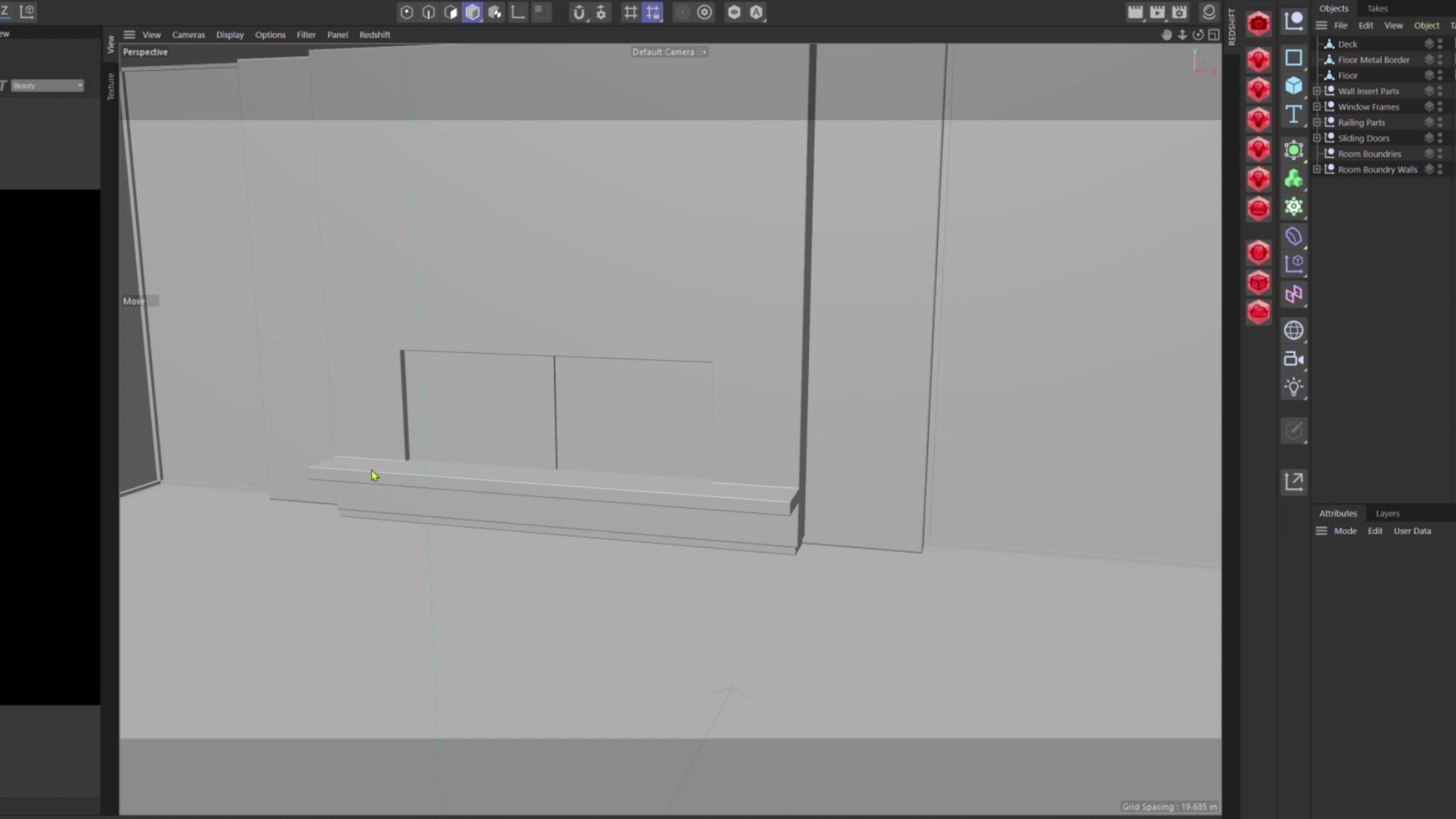
Task: Select the Polygons mode icon
Action: [x=451, y=13]
